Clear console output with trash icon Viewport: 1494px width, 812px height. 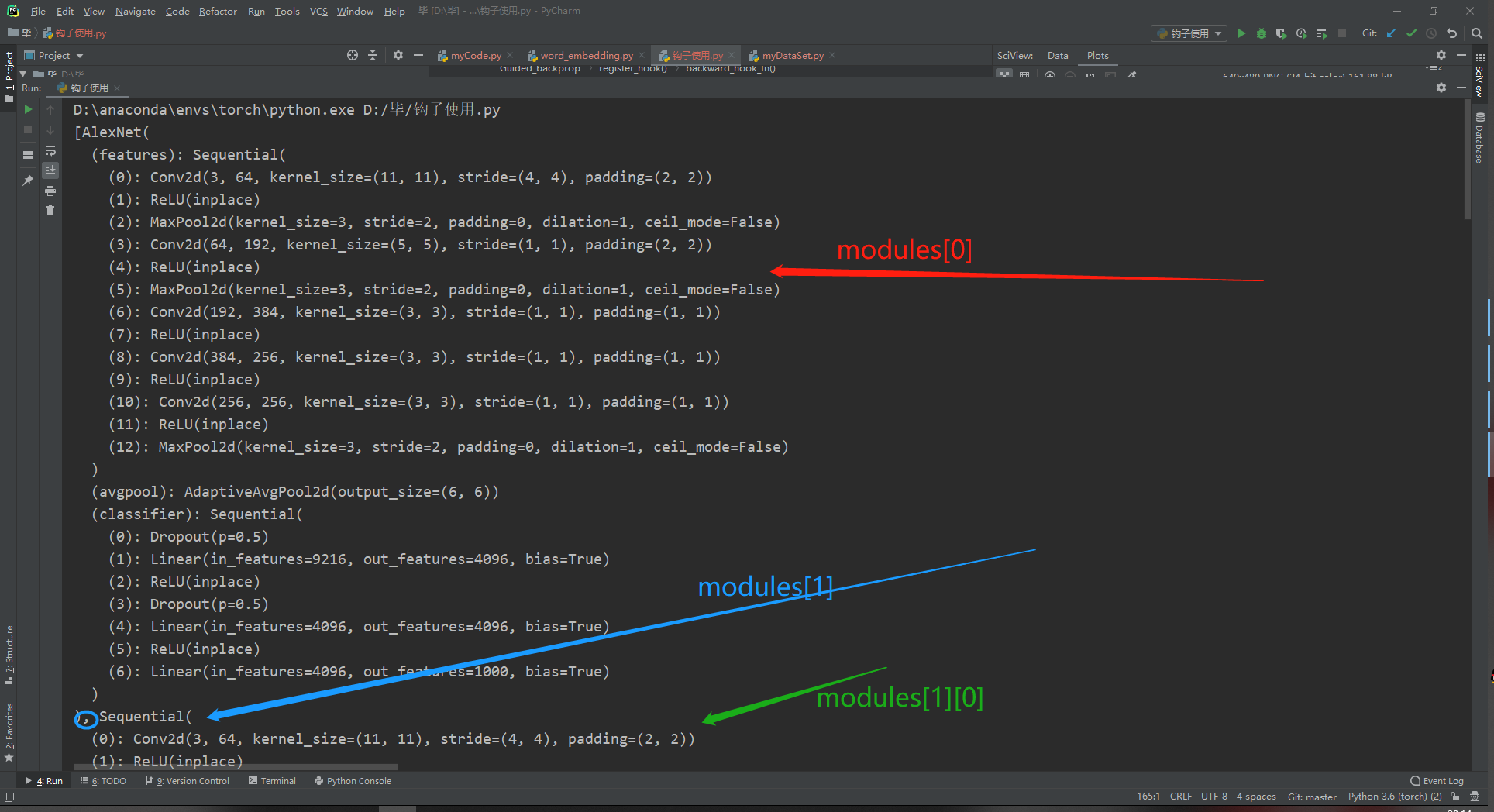pos(50,211)
